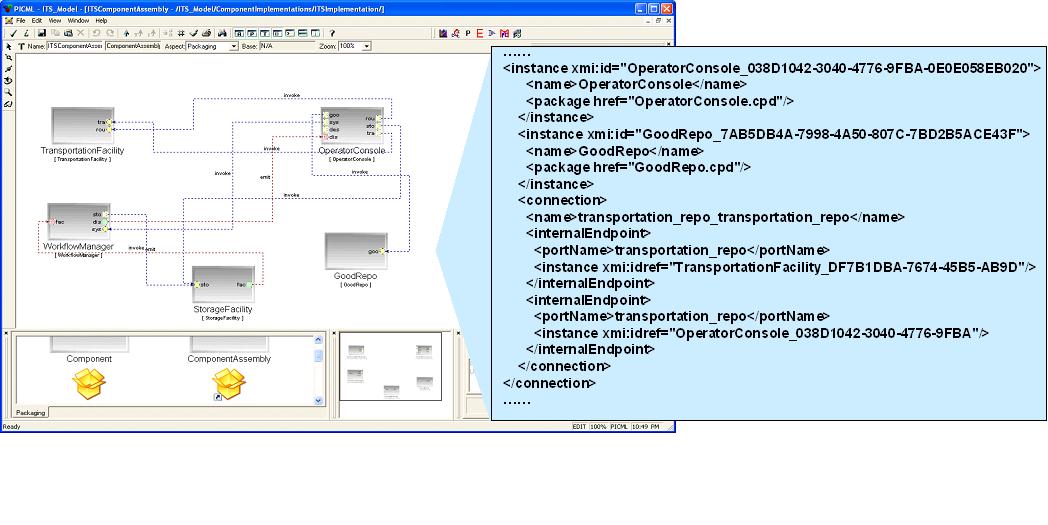Image resolution: width=1048 pixels, height=525 pixels.
Task: Open the Window menu
Action: (77, 20)
